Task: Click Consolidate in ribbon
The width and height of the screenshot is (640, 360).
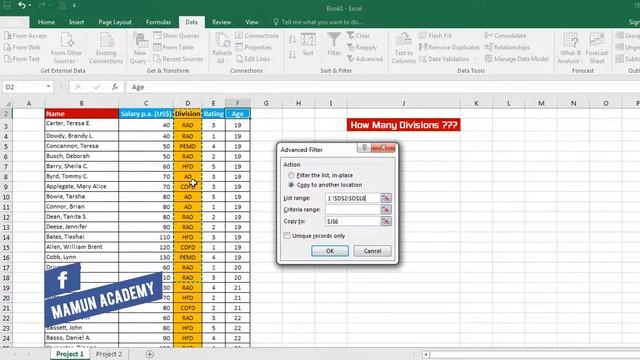Action: 505,36
